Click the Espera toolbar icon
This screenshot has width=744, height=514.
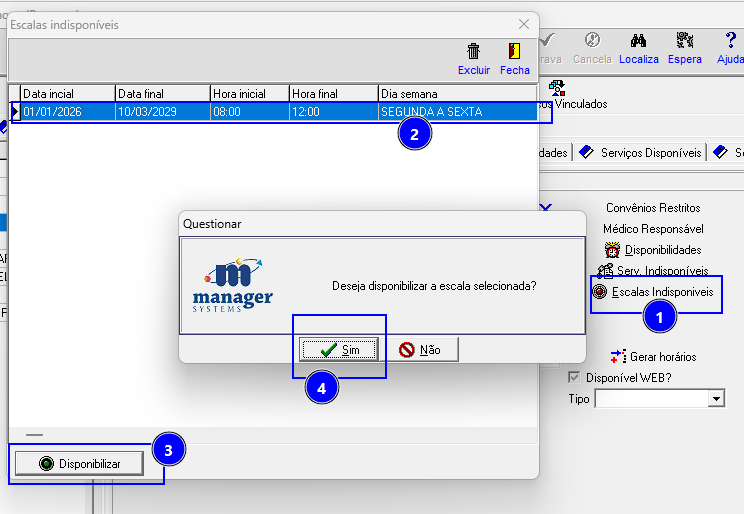point(685,41)
